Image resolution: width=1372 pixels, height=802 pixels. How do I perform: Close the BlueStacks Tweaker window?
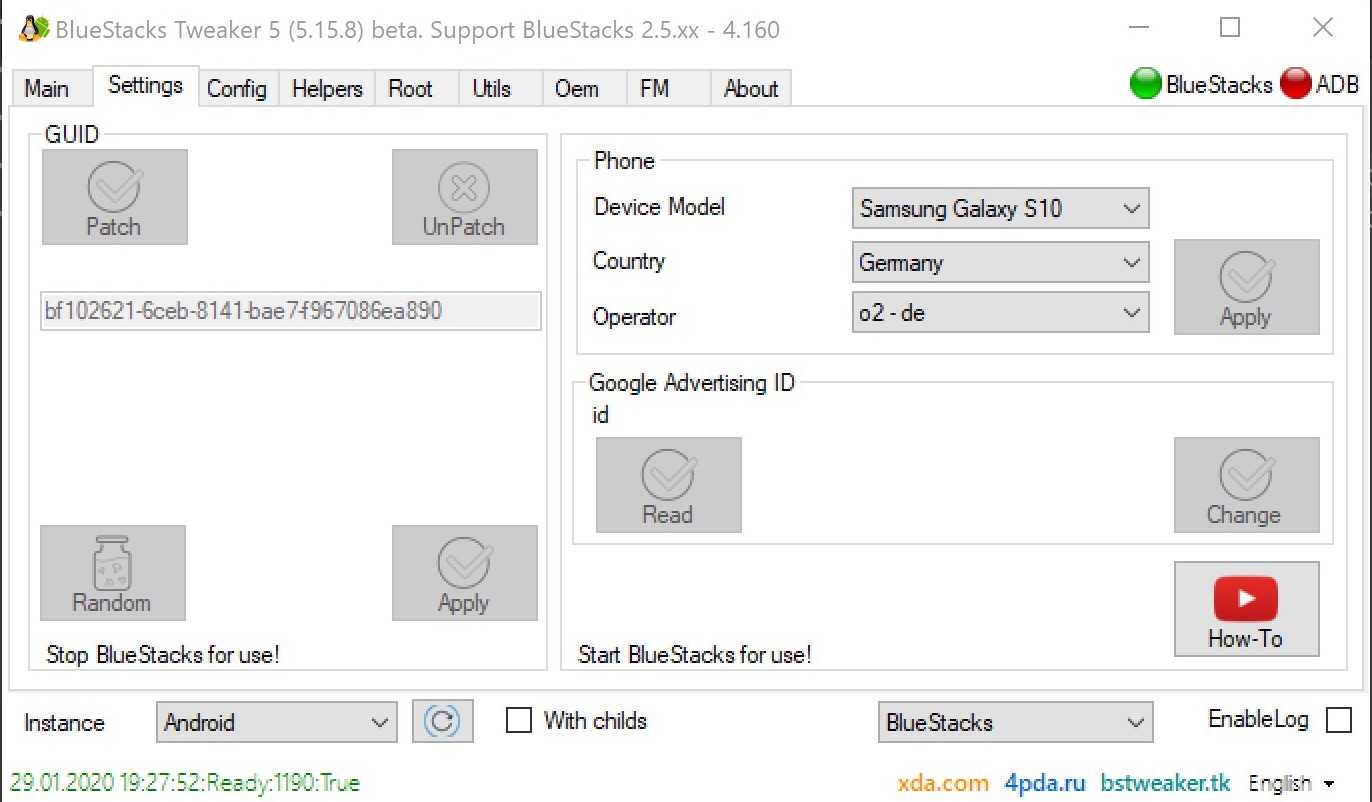click(x=1323, y=28)
